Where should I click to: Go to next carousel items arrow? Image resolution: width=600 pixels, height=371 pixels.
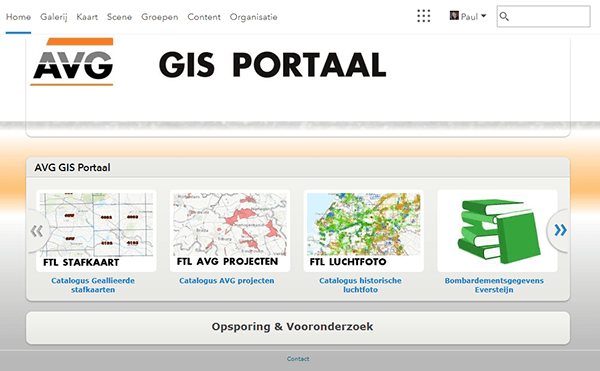[x=560, y=230]
